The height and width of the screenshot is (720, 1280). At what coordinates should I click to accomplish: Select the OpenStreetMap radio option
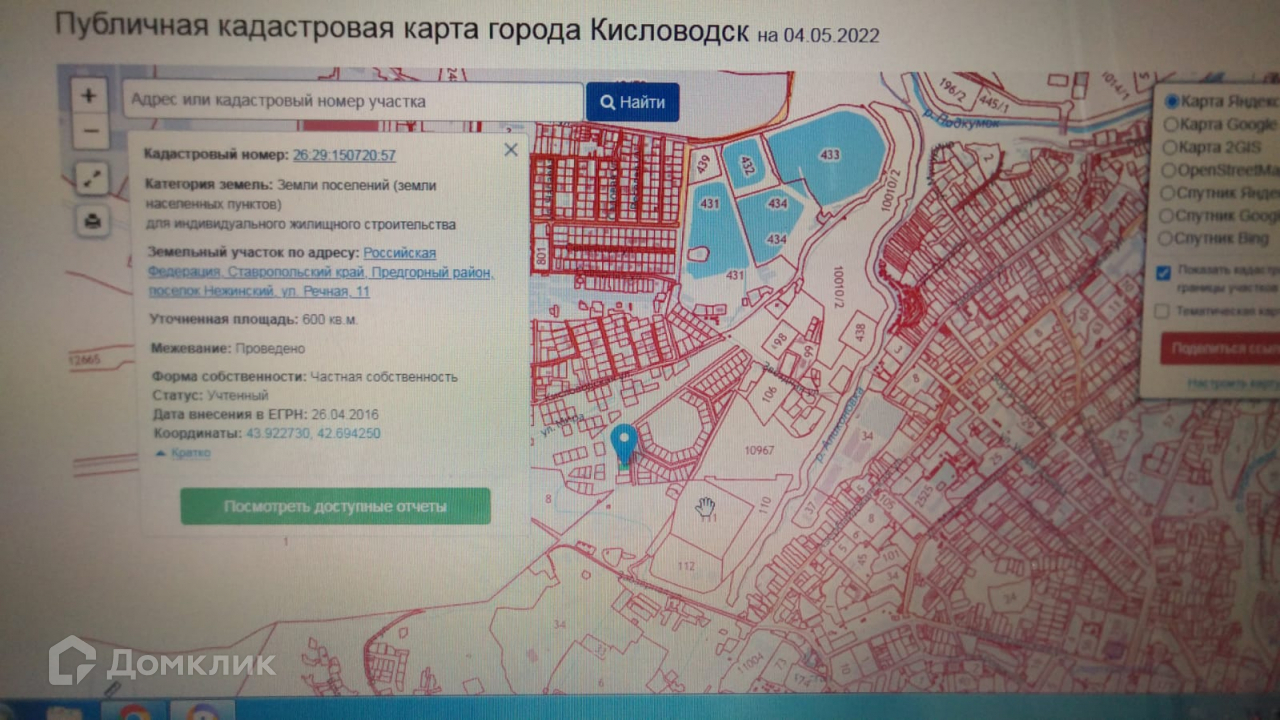[x=1171, y=170]
